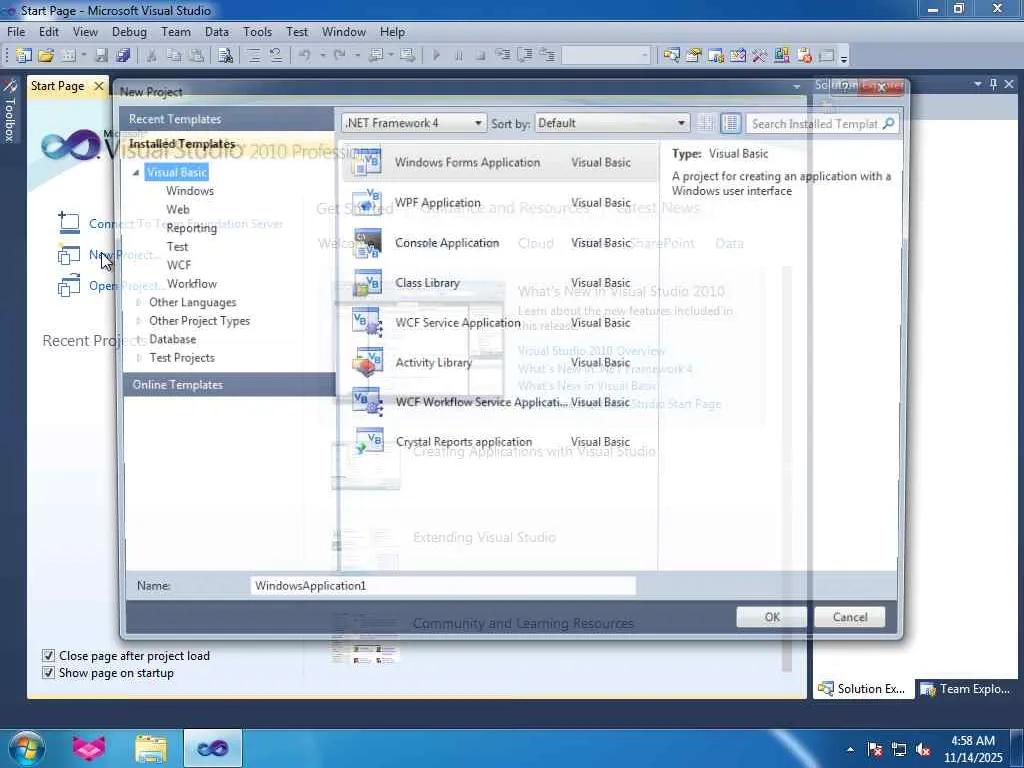The height and width of the screenshot is (768, 1024).
Task: Switch to the Solution Explorer bottom tab
Action: click(862, 688)
